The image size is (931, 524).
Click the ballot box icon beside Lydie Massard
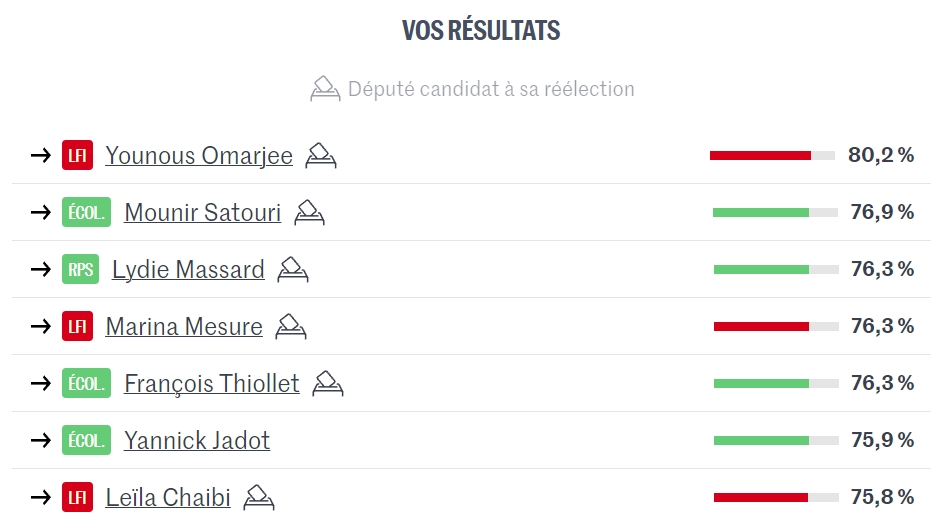point(293,269)
